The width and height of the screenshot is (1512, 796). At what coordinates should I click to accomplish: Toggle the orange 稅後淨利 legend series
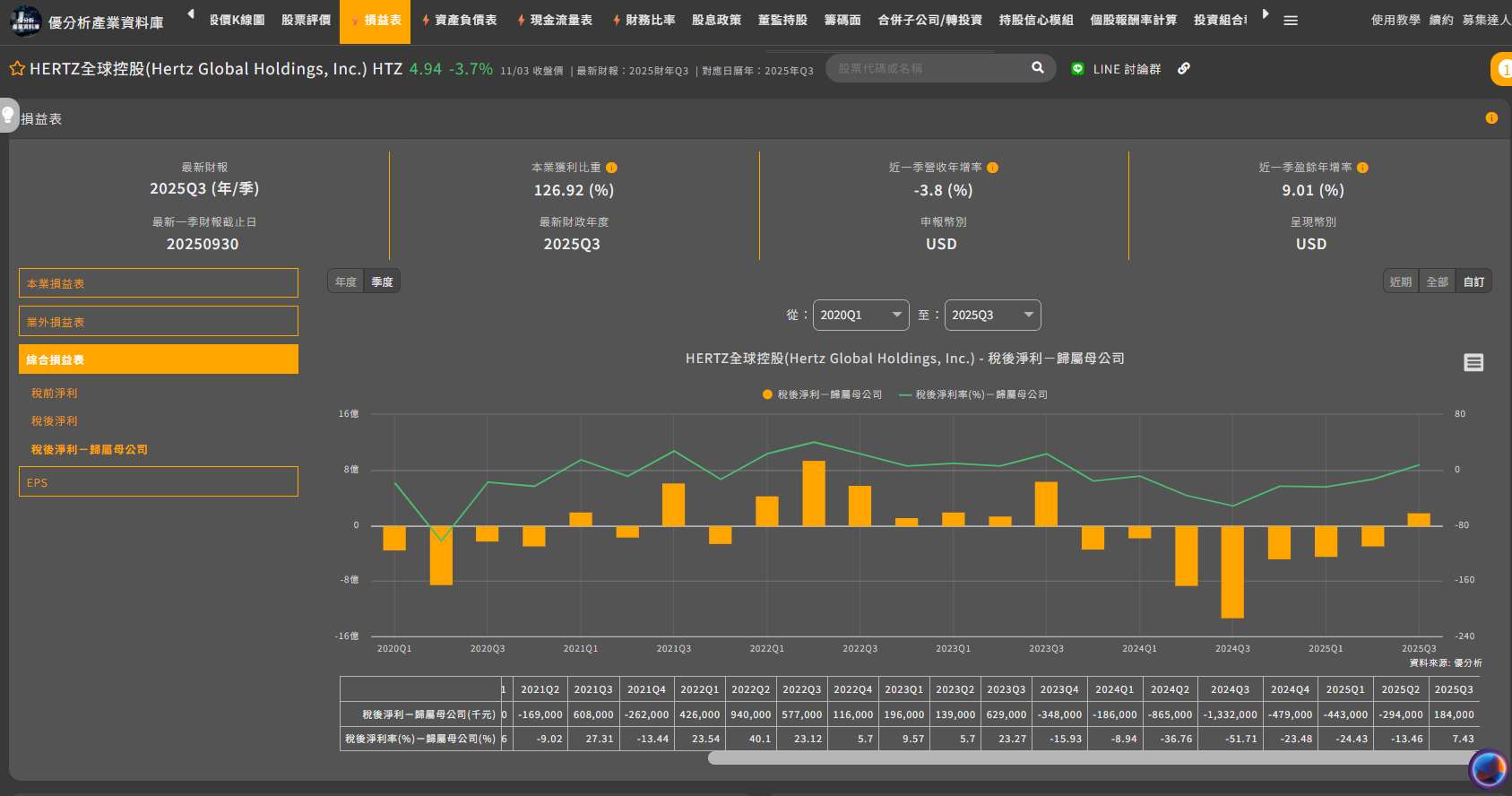822,394
